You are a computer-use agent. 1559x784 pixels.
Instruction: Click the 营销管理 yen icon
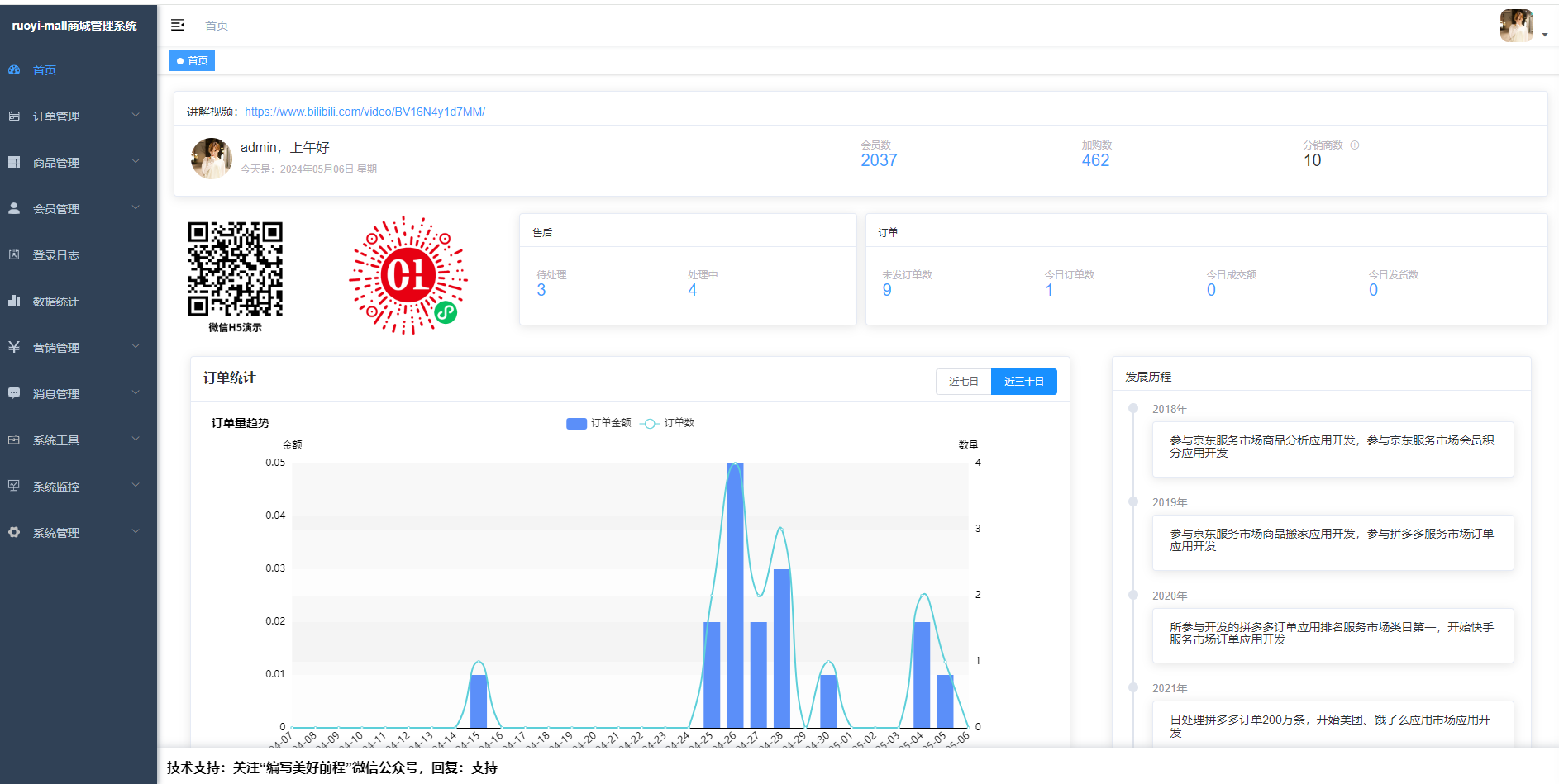pyautogui.click(x=14, y=348)
